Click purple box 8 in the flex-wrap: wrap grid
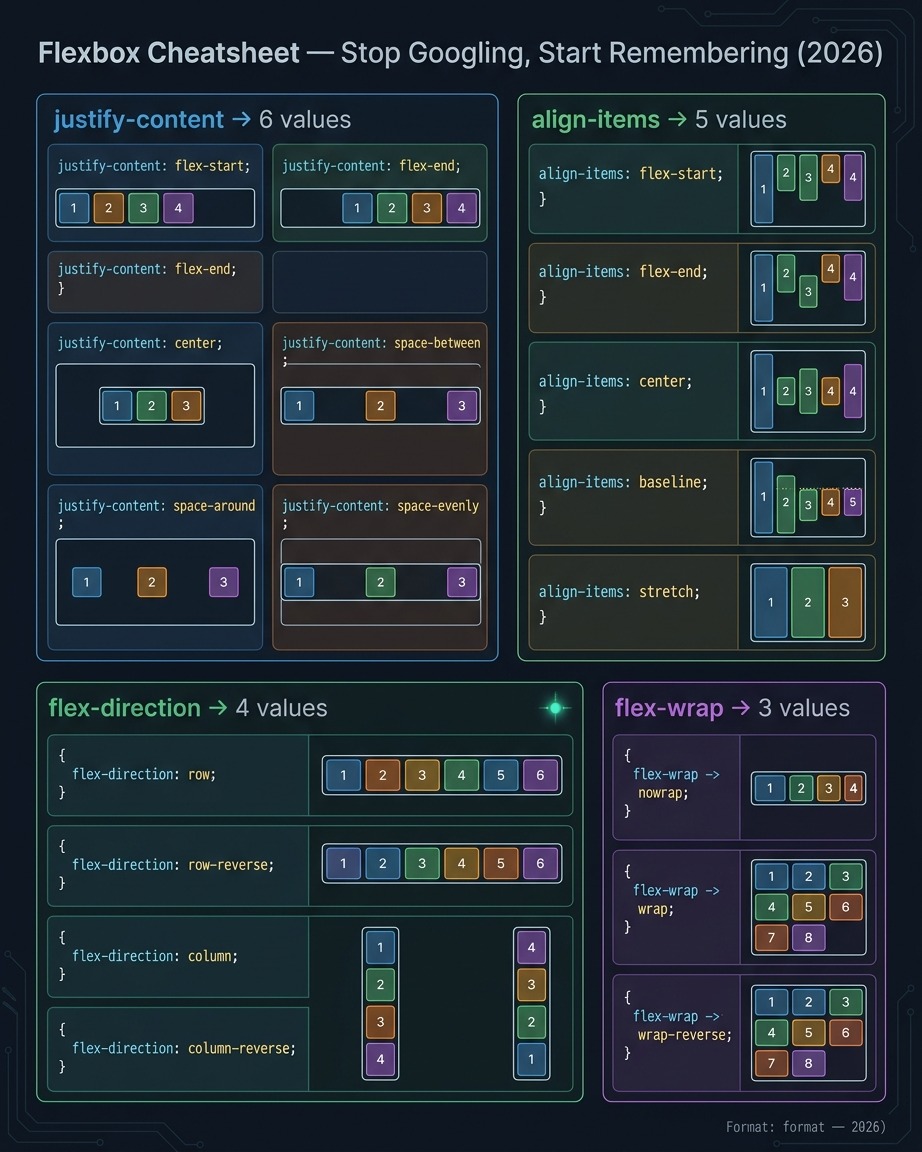Screen dimensions: 922x1152 coord(808,937)
